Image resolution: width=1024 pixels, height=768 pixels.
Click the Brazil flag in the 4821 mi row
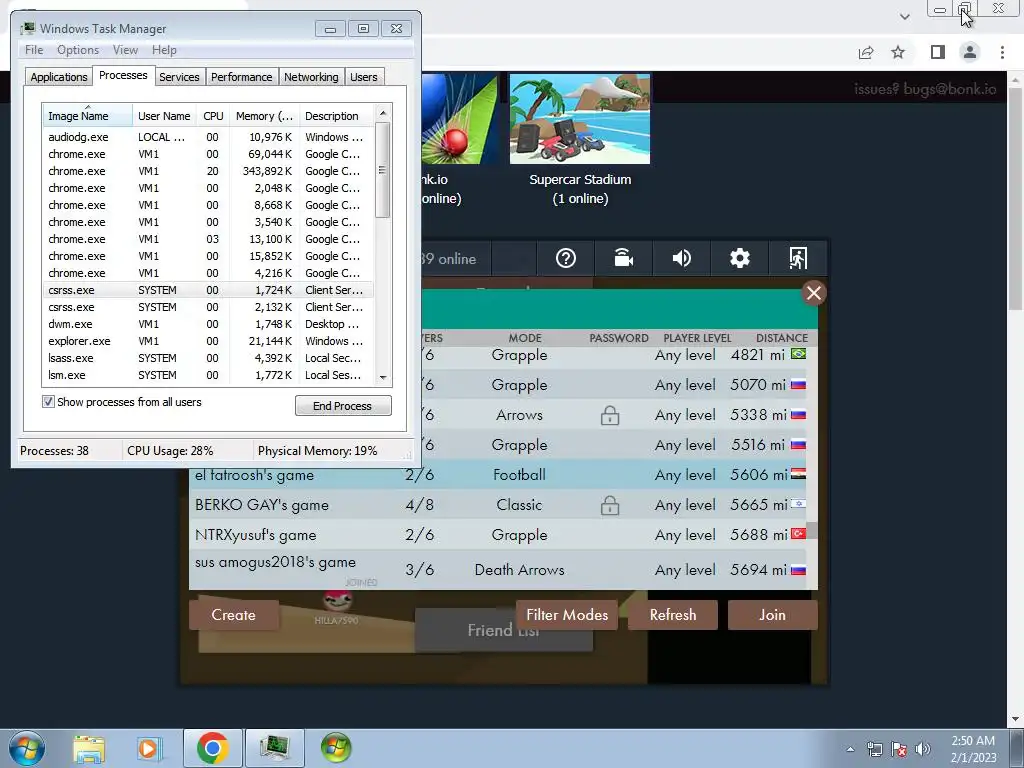[x=798, y=354]
